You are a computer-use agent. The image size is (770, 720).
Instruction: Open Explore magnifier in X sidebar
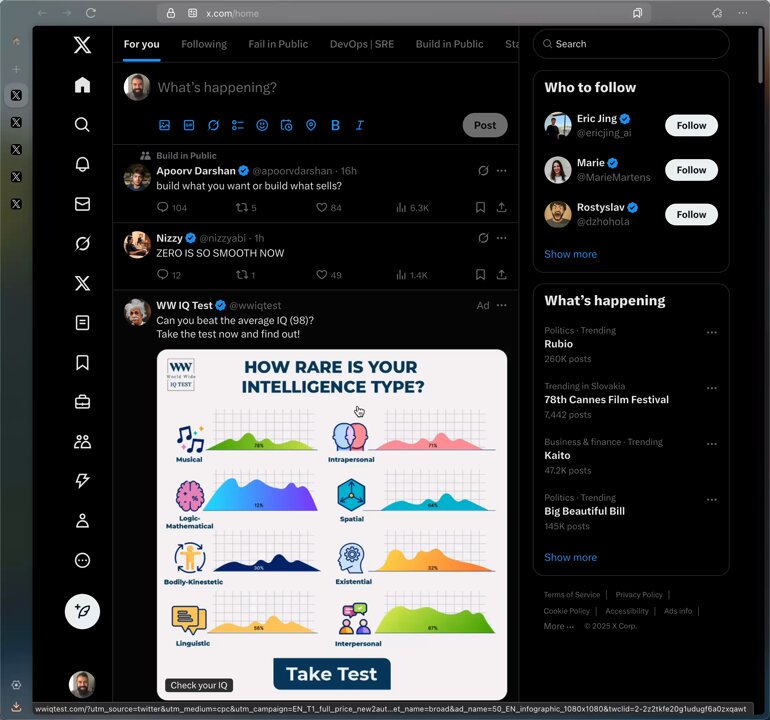82,124
